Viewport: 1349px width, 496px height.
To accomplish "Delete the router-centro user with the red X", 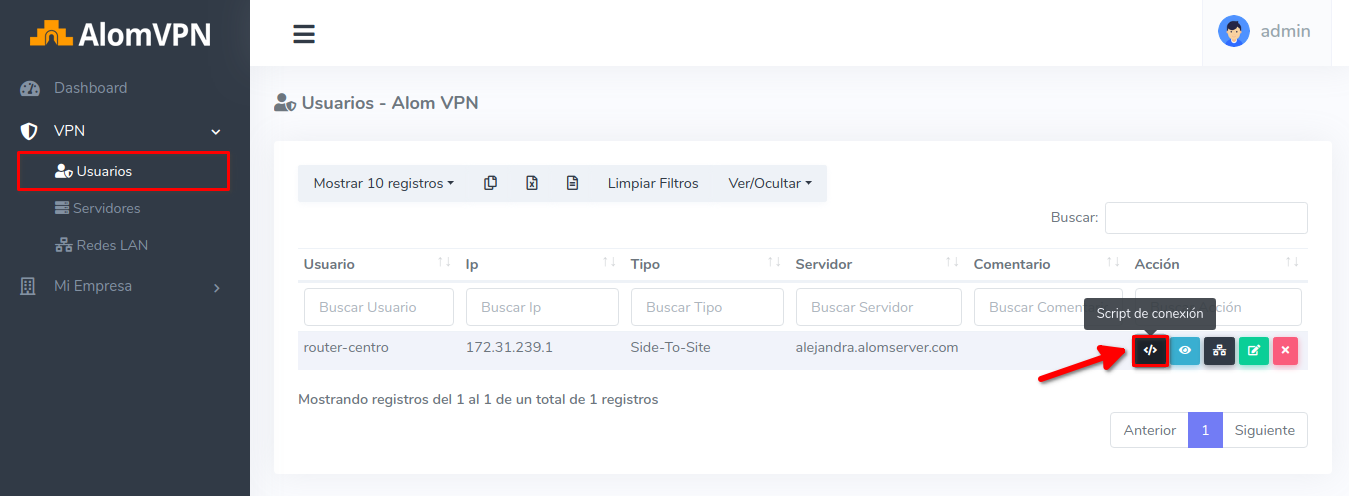I will 1285,351.
